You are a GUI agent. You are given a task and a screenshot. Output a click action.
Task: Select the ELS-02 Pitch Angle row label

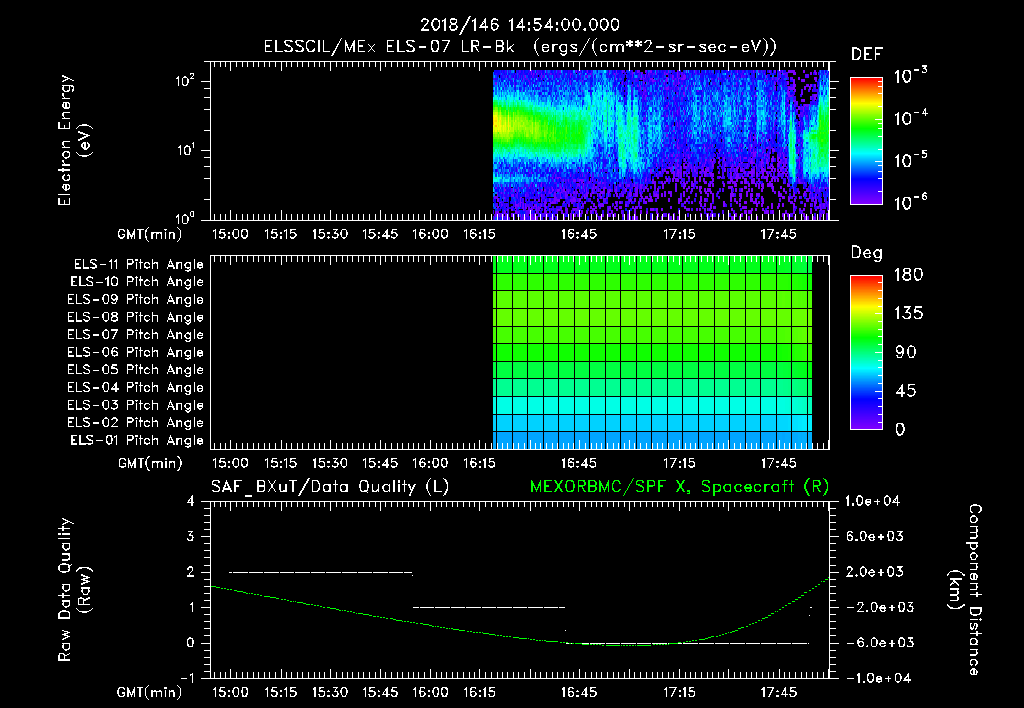135,423
